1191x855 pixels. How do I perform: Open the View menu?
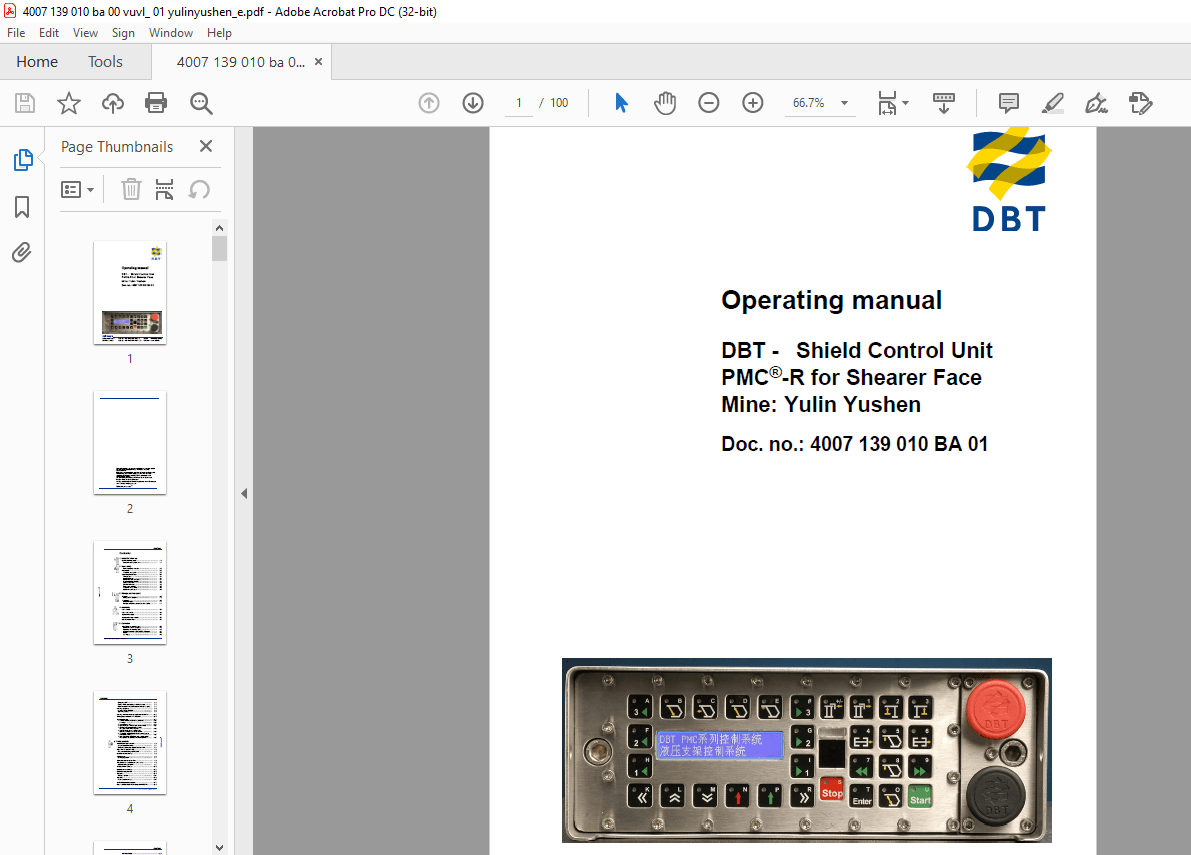point(85,32)
